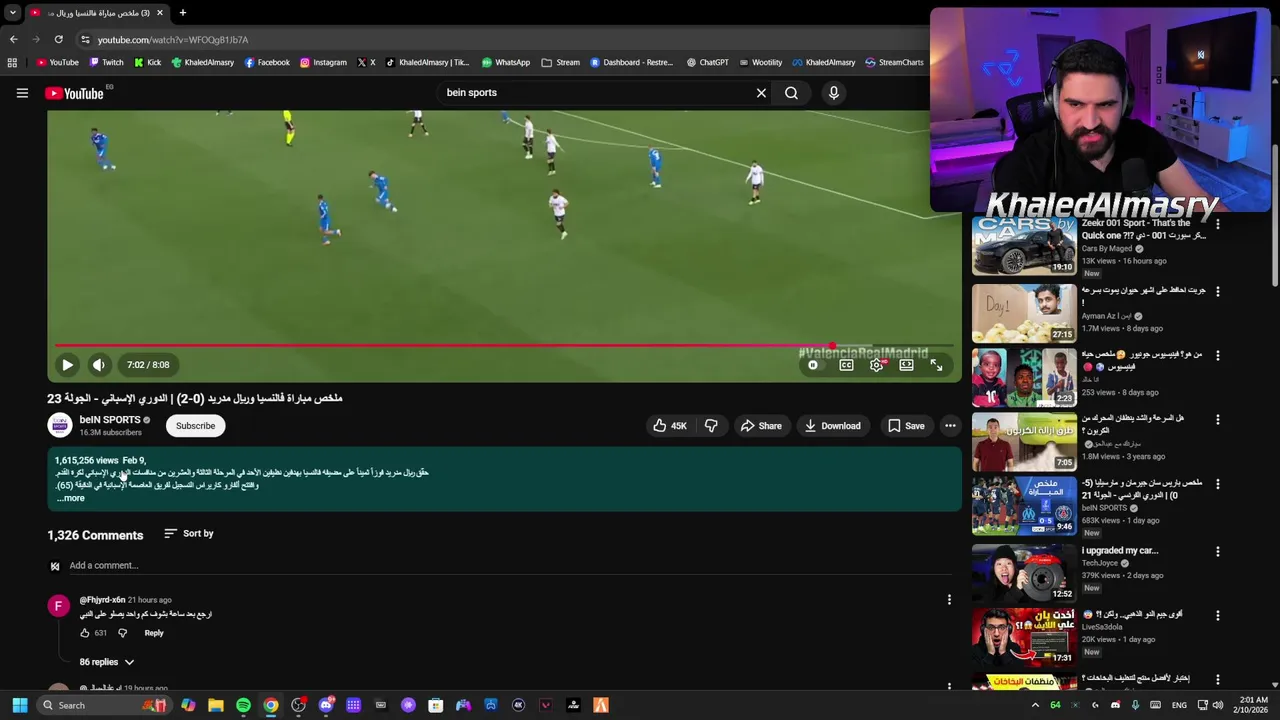The height and width of the screenshot is (720, 1280).
Task: Open options for 7:05 video row
Action: pyautogui.click(x=1217, y=419)
